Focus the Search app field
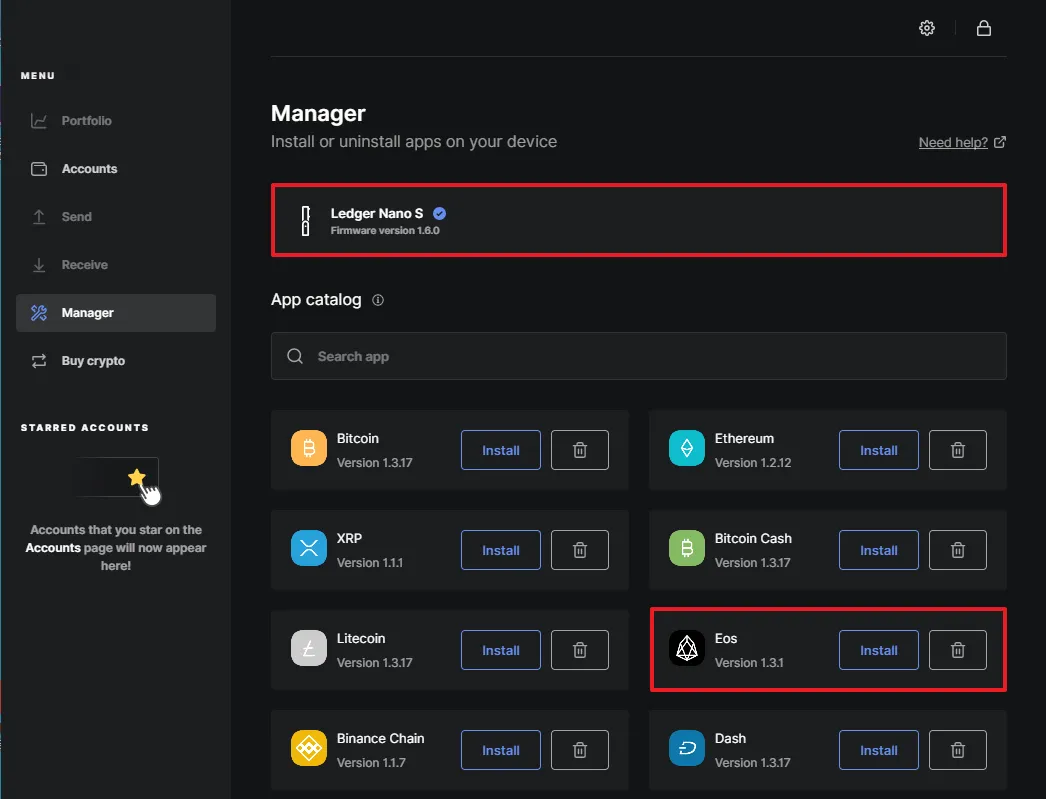 coord(638,356)
